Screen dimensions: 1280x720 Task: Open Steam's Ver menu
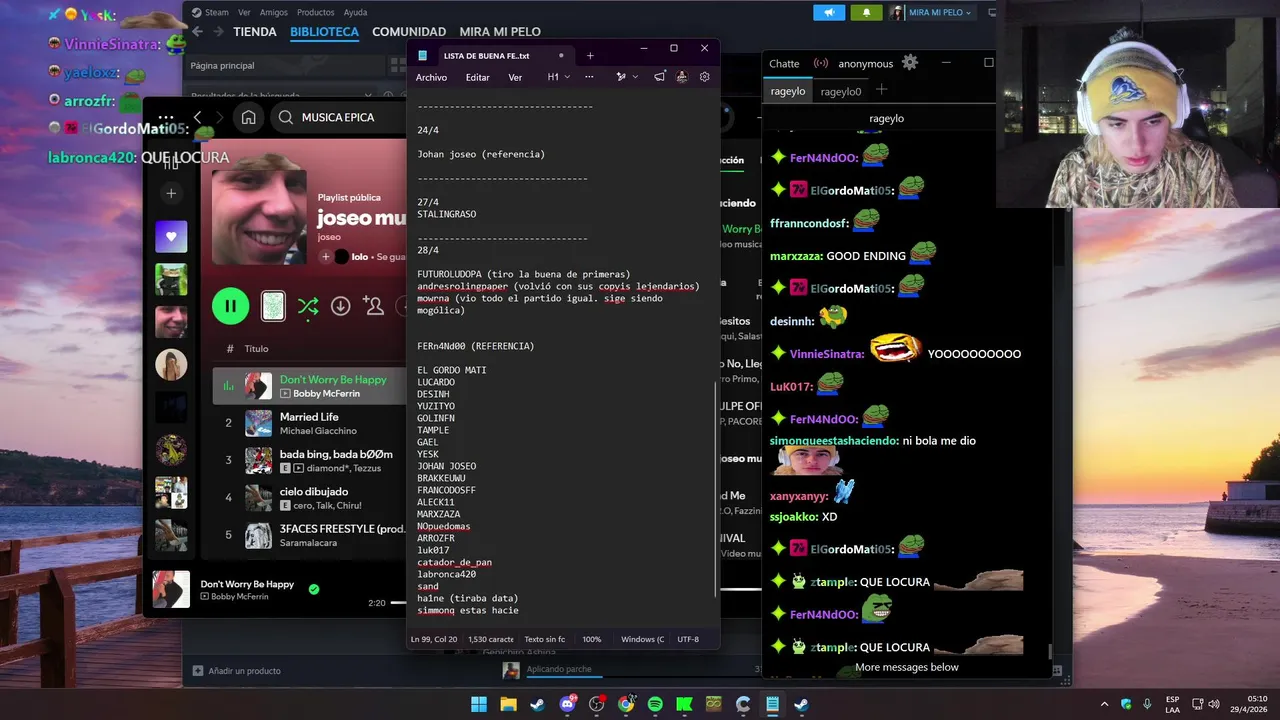tap(244, 12)
